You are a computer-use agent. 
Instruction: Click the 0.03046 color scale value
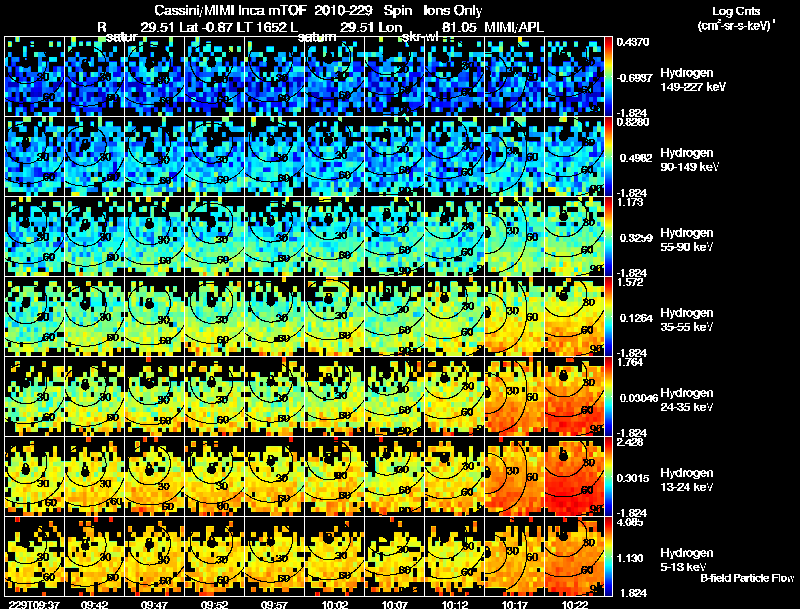(639, 398)
